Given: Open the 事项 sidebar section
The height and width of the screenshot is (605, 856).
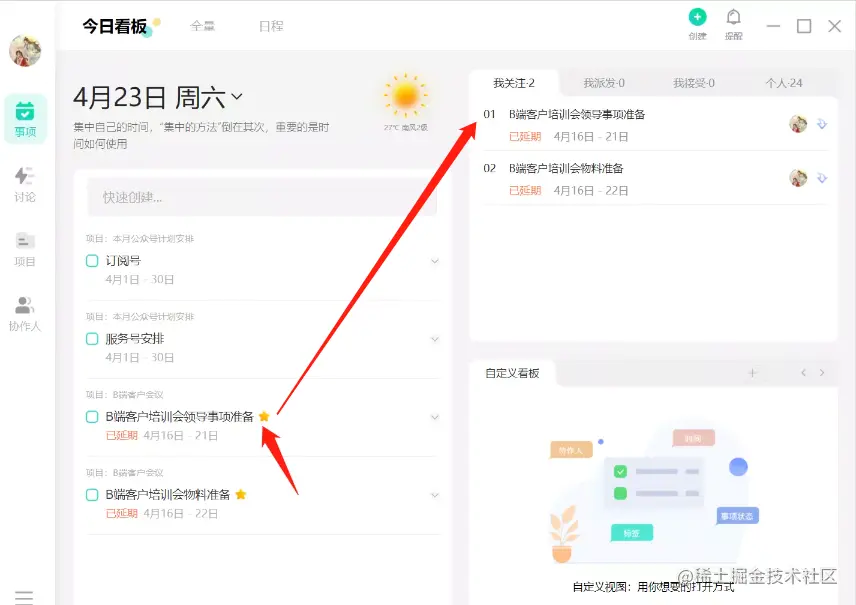Looking at the screenshot, I should point(25,119).
